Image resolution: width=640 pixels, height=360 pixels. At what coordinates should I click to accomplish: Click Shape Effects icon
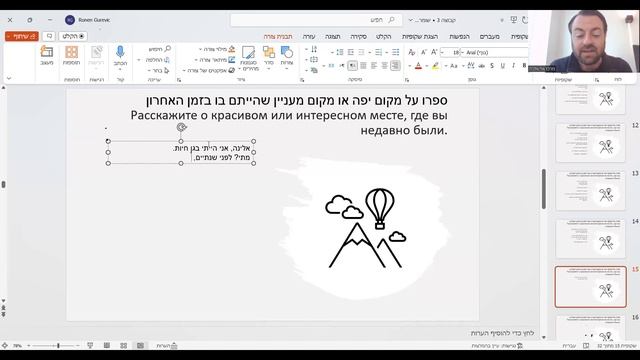231,70
